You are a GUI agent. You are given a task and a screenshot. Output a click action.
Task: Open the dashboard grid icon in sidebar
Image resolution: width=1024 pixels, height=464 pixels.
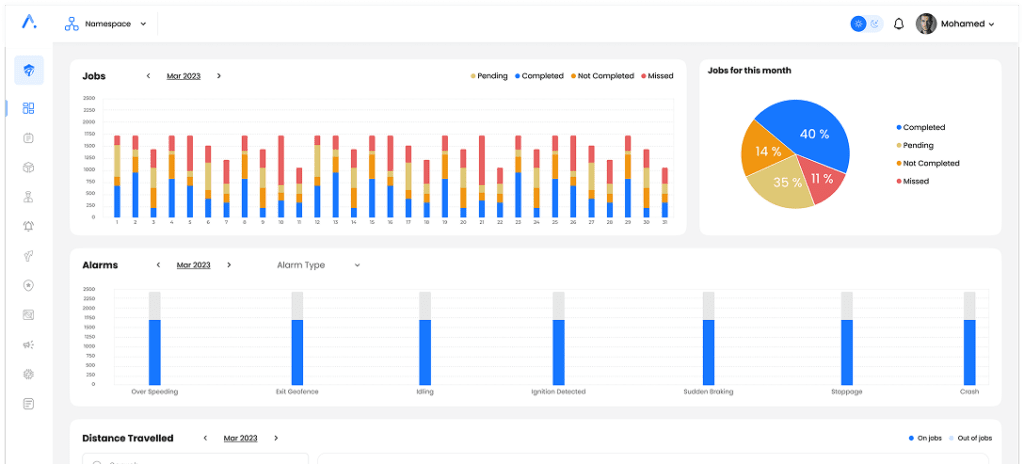[29, 108]
